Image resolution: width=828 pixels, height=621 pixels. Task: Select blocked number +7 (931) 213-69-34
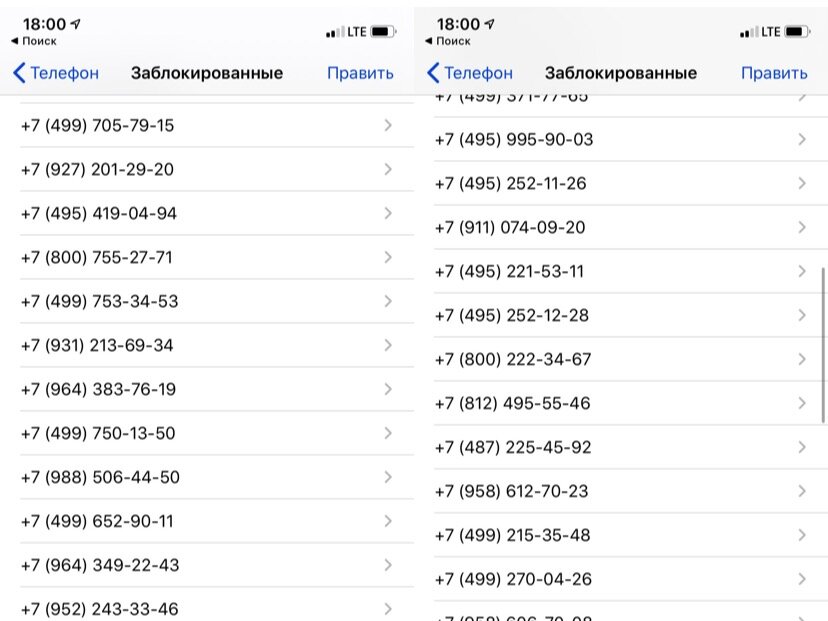coord(217,345)
